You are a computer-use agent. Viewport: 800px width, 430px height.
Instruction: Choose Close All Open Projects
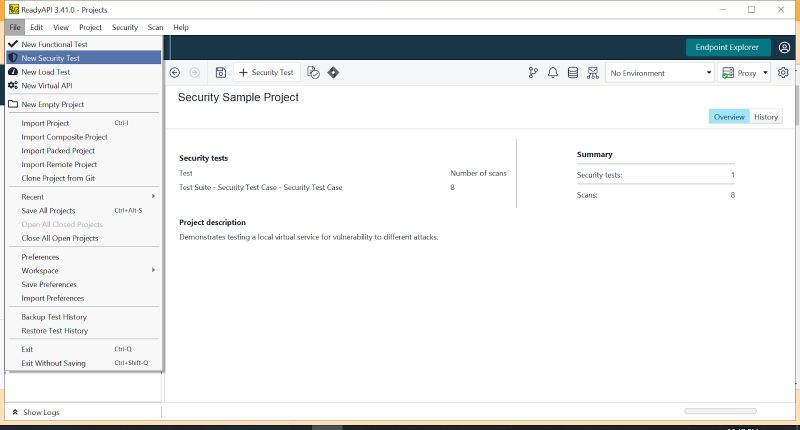click(x=83, y=238)
